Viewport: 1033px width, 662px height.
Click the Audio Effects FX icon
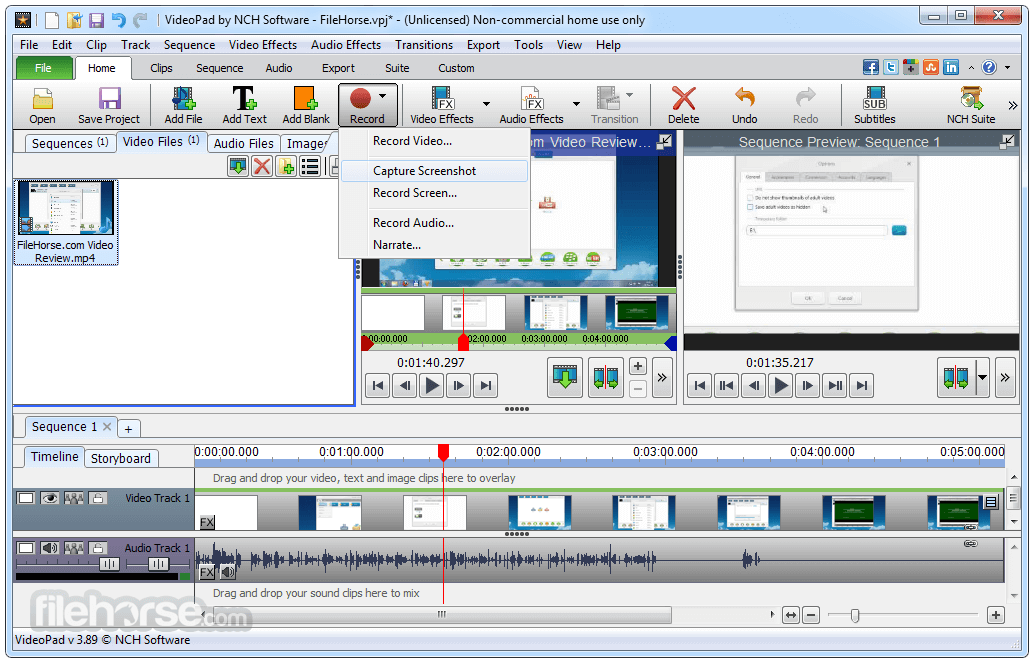tap(532, 99)
